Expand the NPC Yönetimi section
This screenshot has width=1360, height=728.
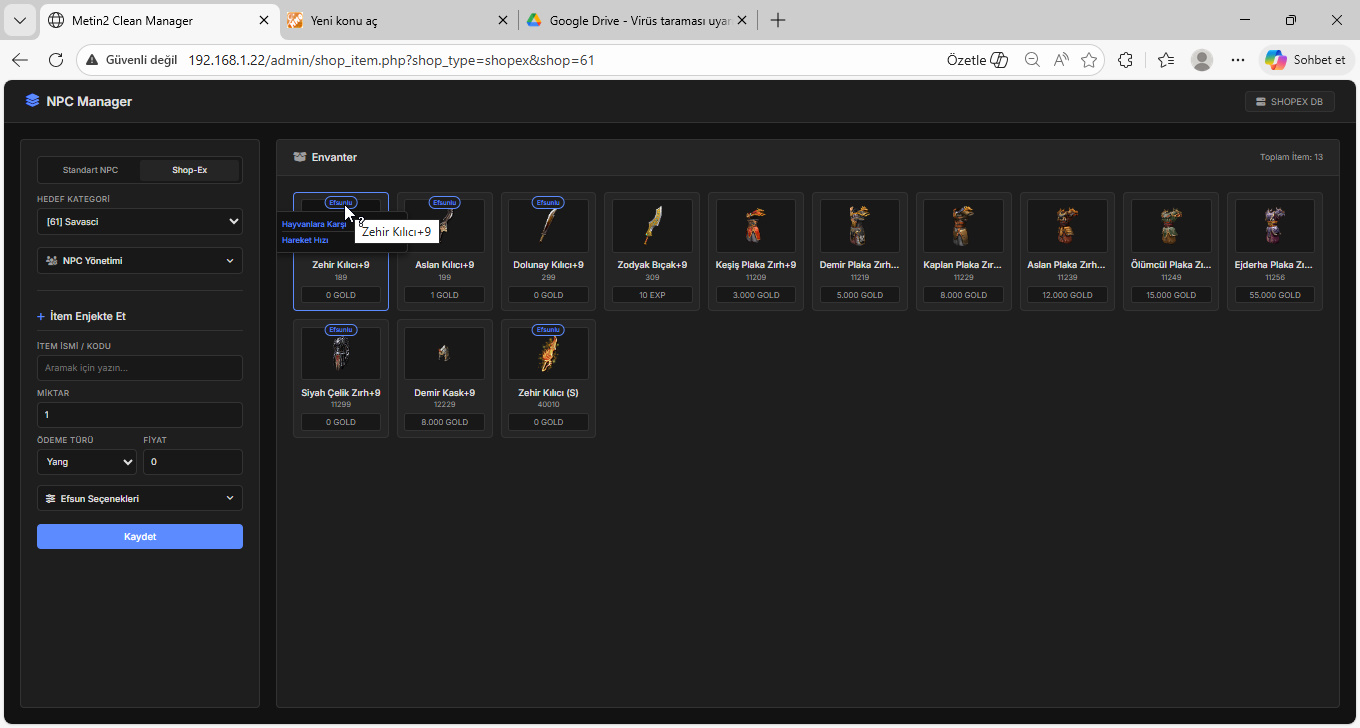tap(140, 261)
